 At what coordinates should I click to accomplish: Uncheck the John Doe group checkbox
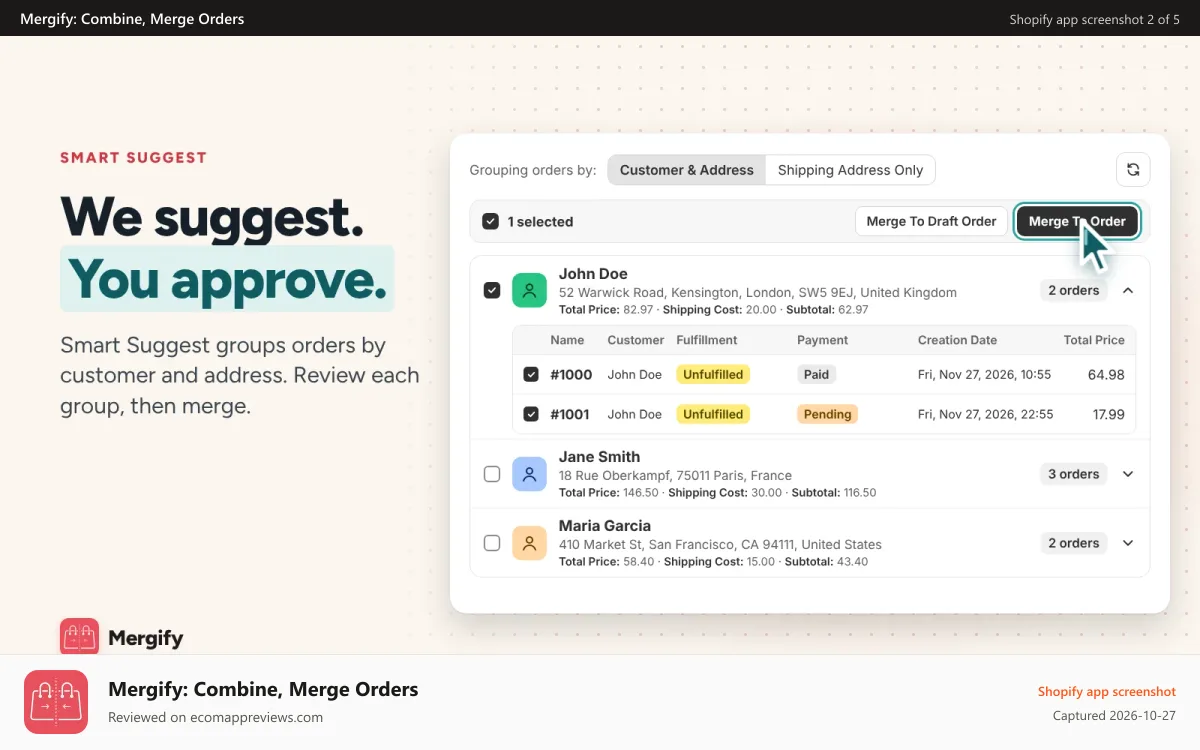[492, 290]
